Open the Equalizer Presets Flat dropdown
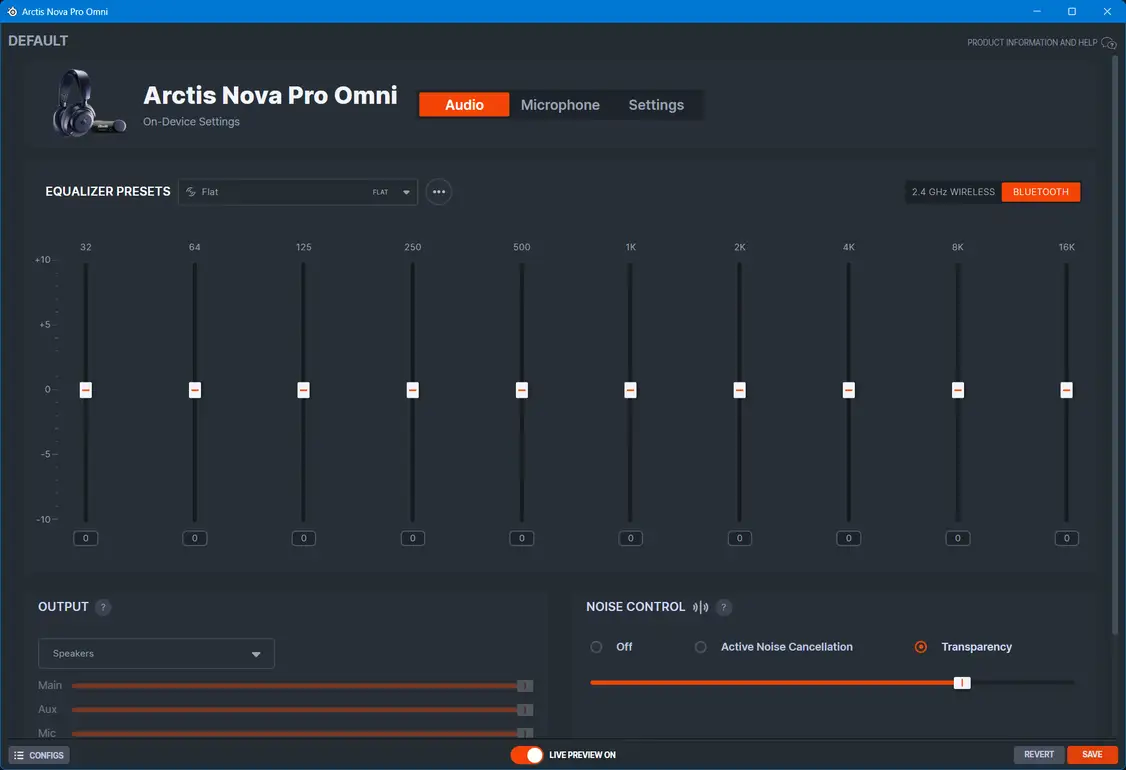1126x770 pixels. 298,192
